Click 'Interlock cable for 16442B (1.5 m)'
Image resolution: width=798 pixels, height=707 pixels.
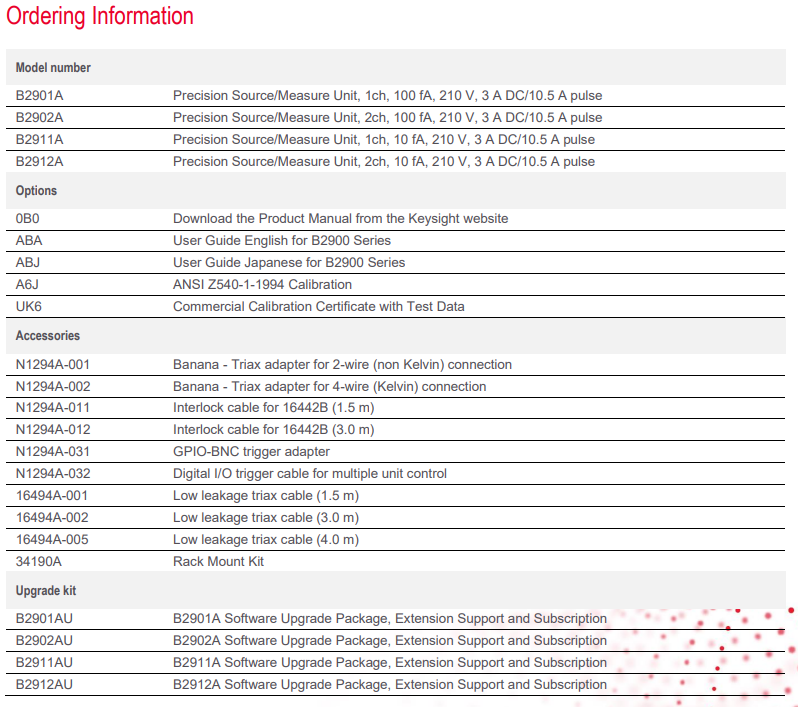point(274,408)
